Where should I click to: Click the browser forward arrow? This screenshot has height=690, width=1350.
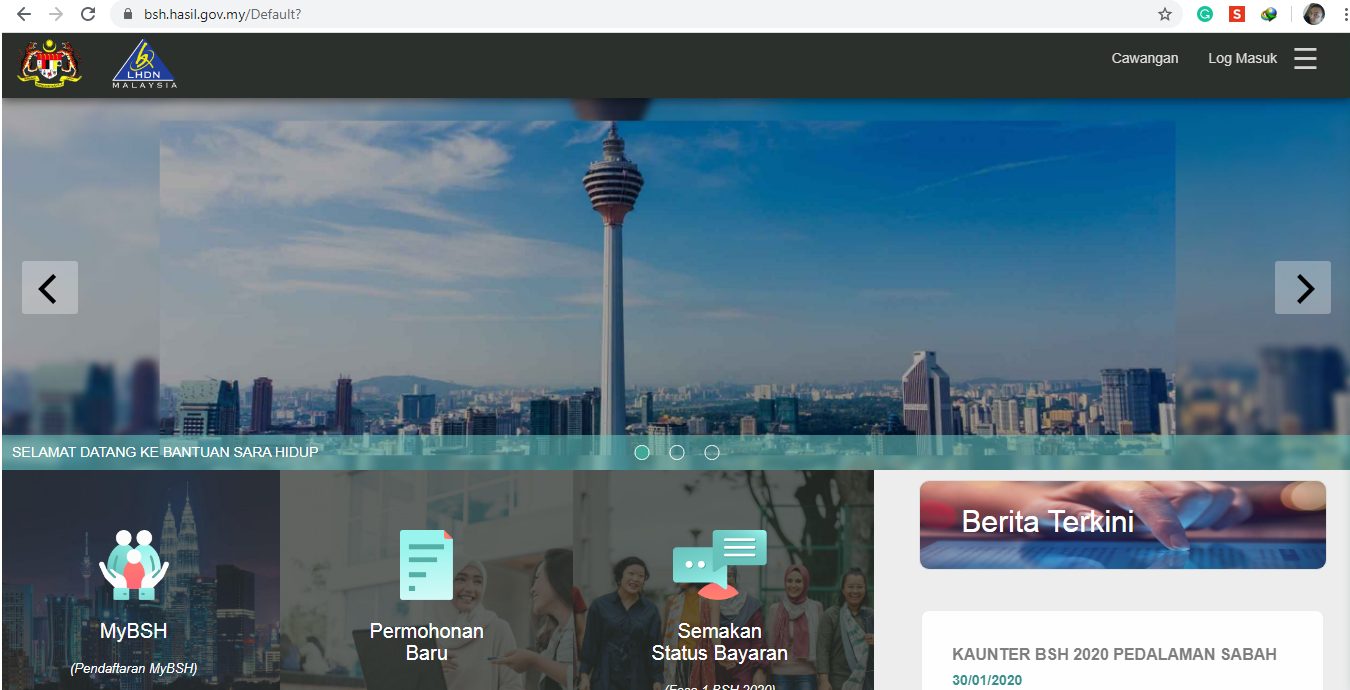pyautogui.click(x=56, y=14)
